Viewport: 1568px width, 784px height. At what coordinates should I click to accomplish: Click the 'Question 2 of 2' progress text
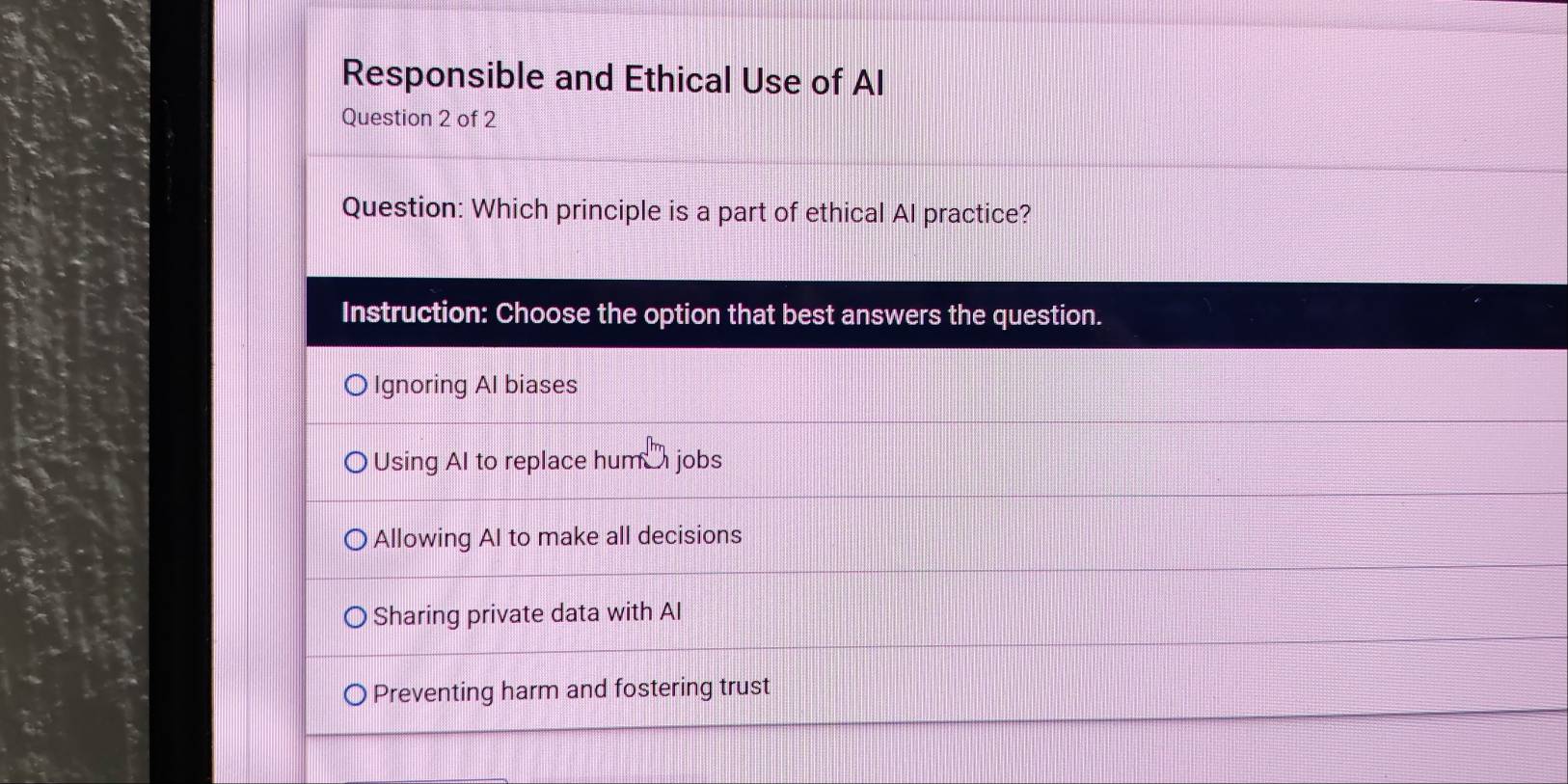tap(419, 119)
